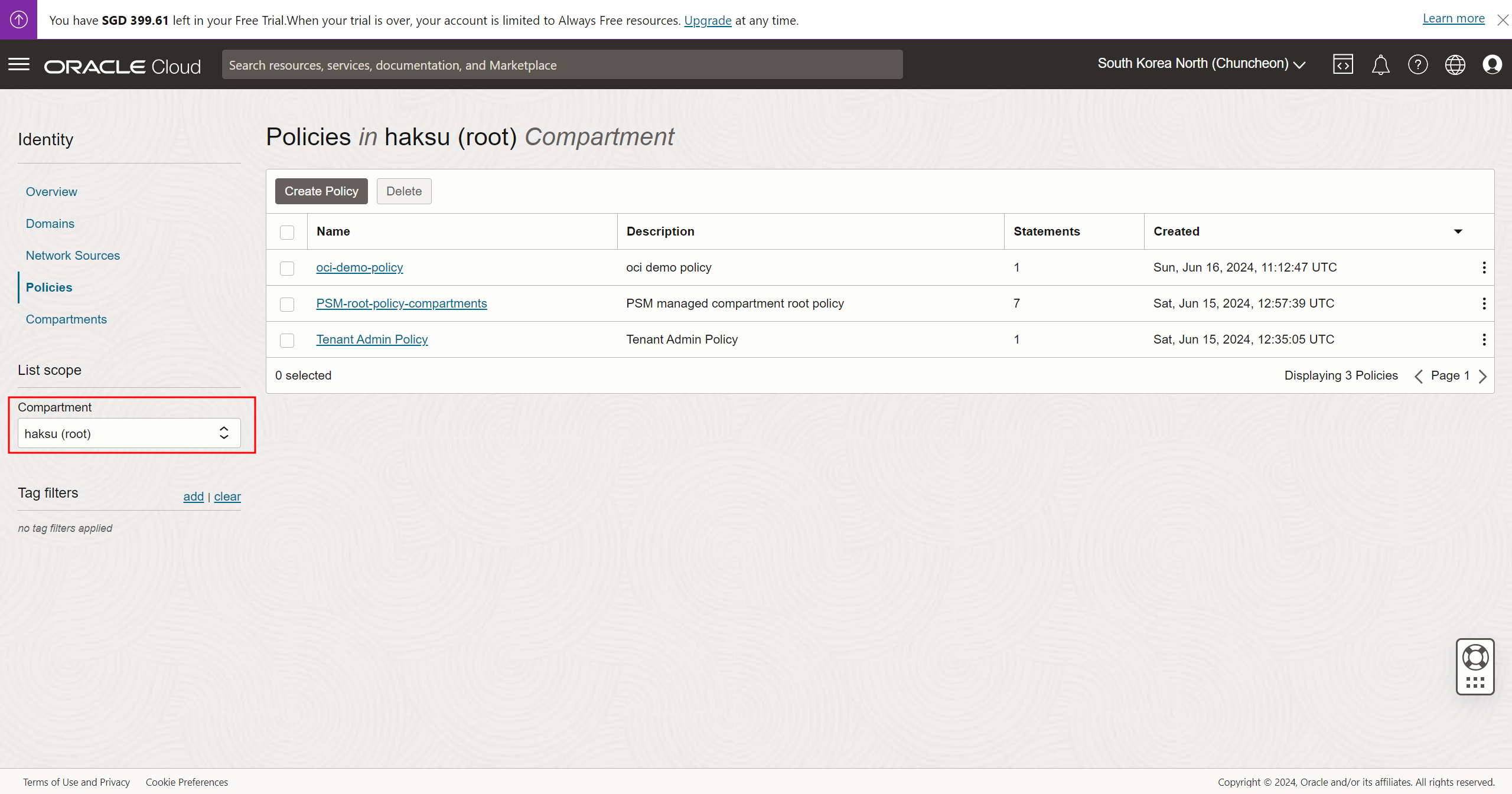Open the notifications bell
This screenshot has height=794, width=1512.
[1380, 64]
